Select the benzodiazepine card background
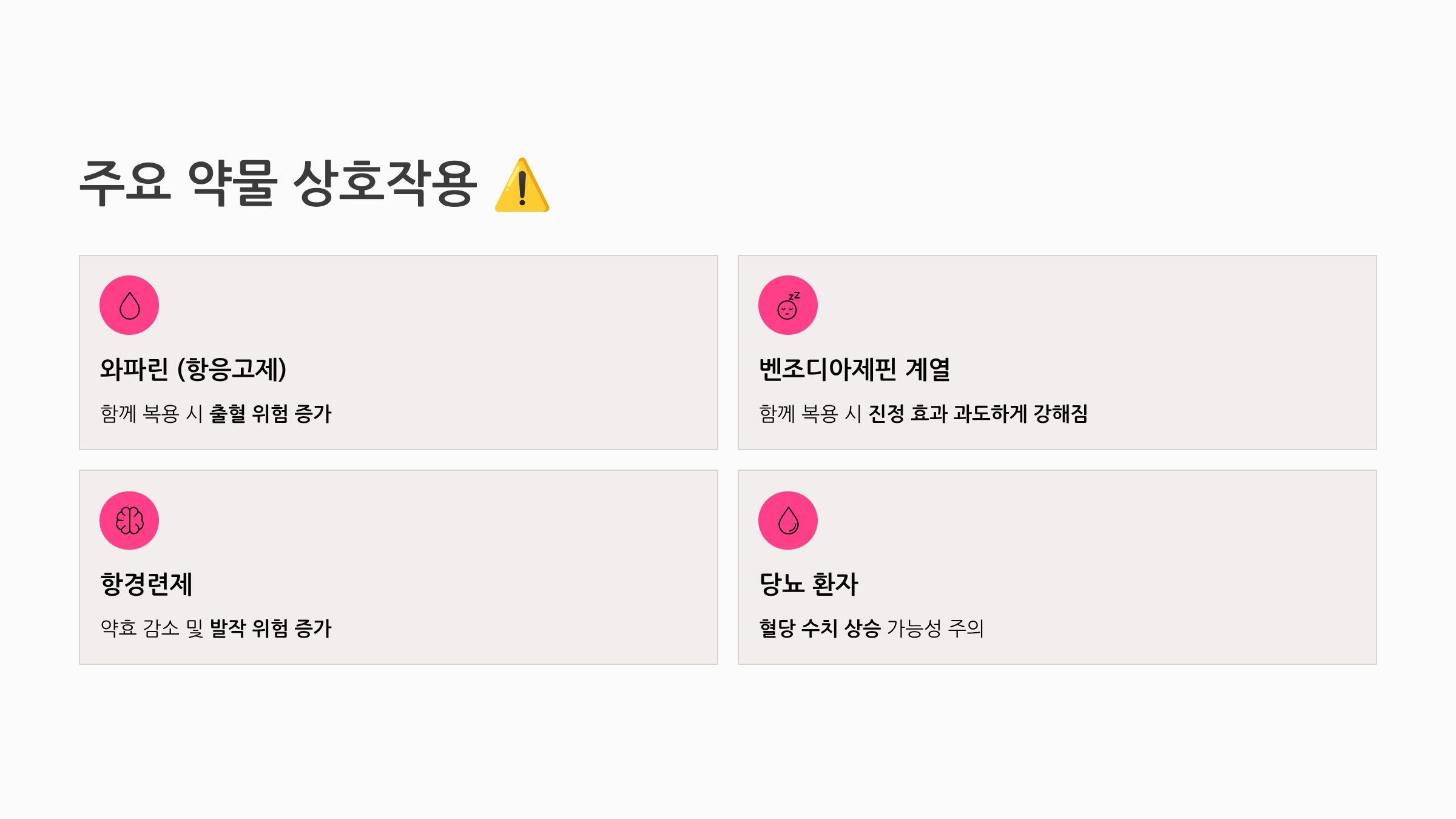This screenshot has width=1456, height=819. (1057, 352)
